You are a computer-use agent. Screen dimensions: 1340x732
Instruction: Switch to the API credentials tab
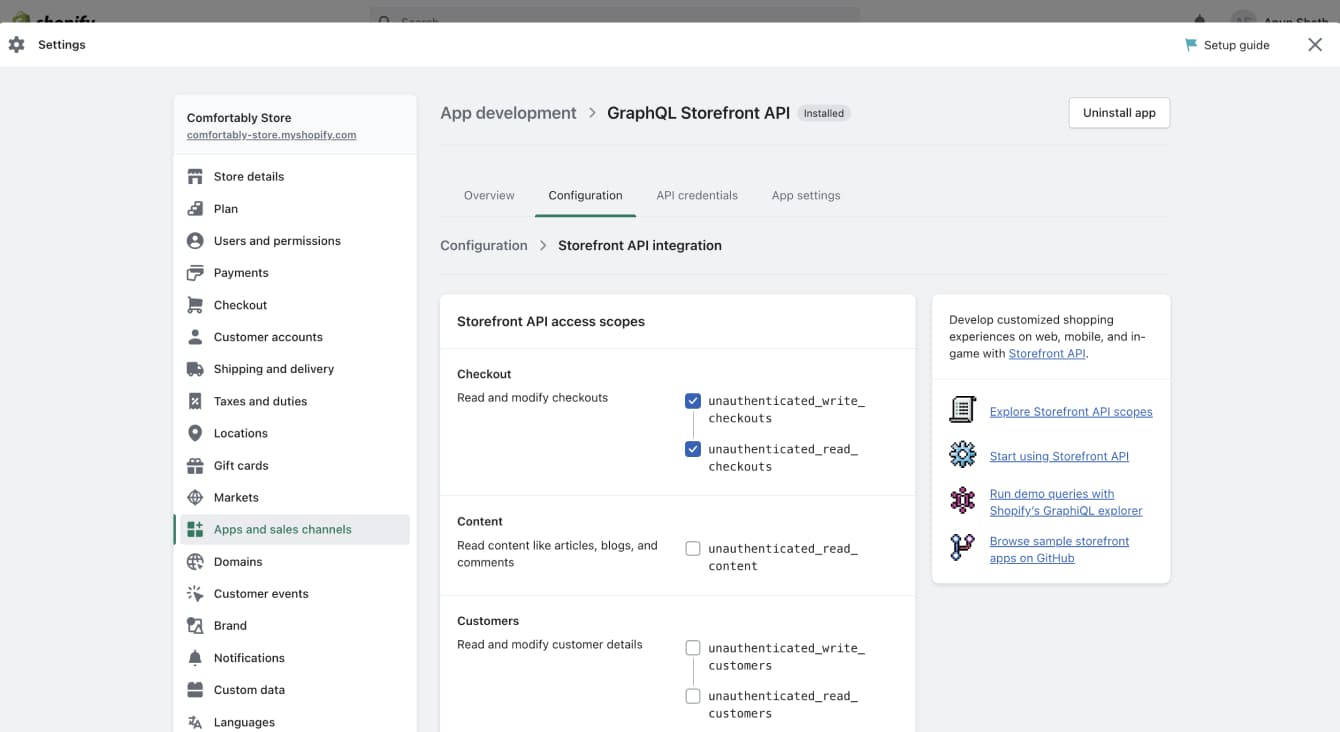click(697, 195)
